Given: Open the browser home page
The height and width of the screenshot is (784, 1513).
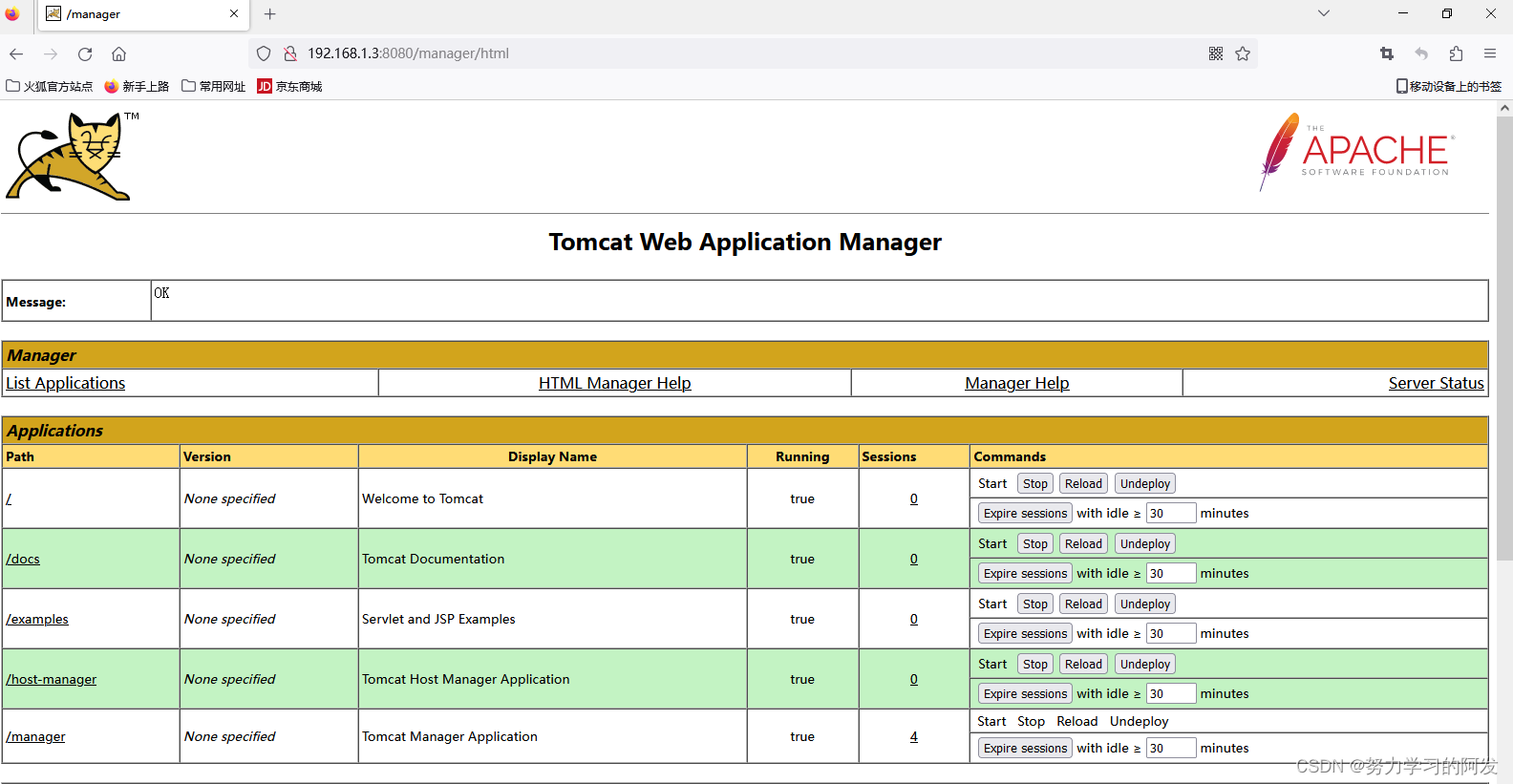Looking at the screenshot, I should pos(118,53).
